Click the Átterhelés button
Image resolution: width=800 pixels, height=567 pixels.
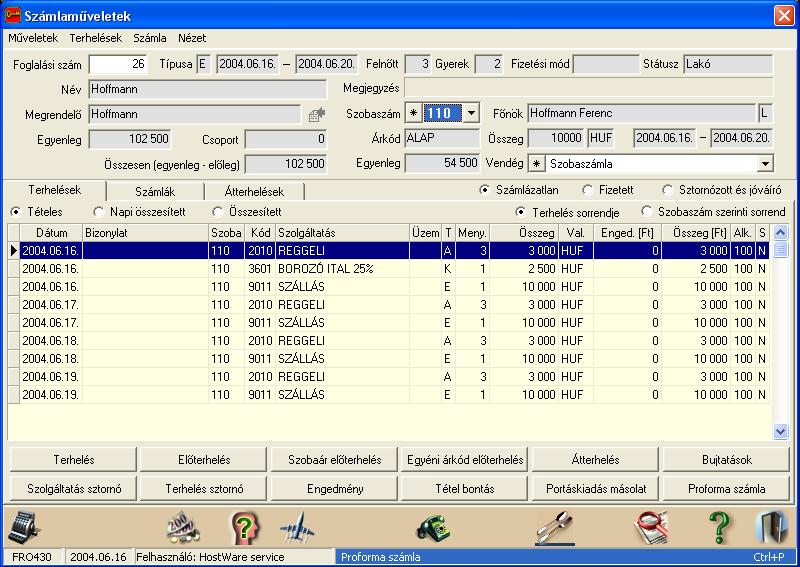pyautogui.click(x=595, y=459)
